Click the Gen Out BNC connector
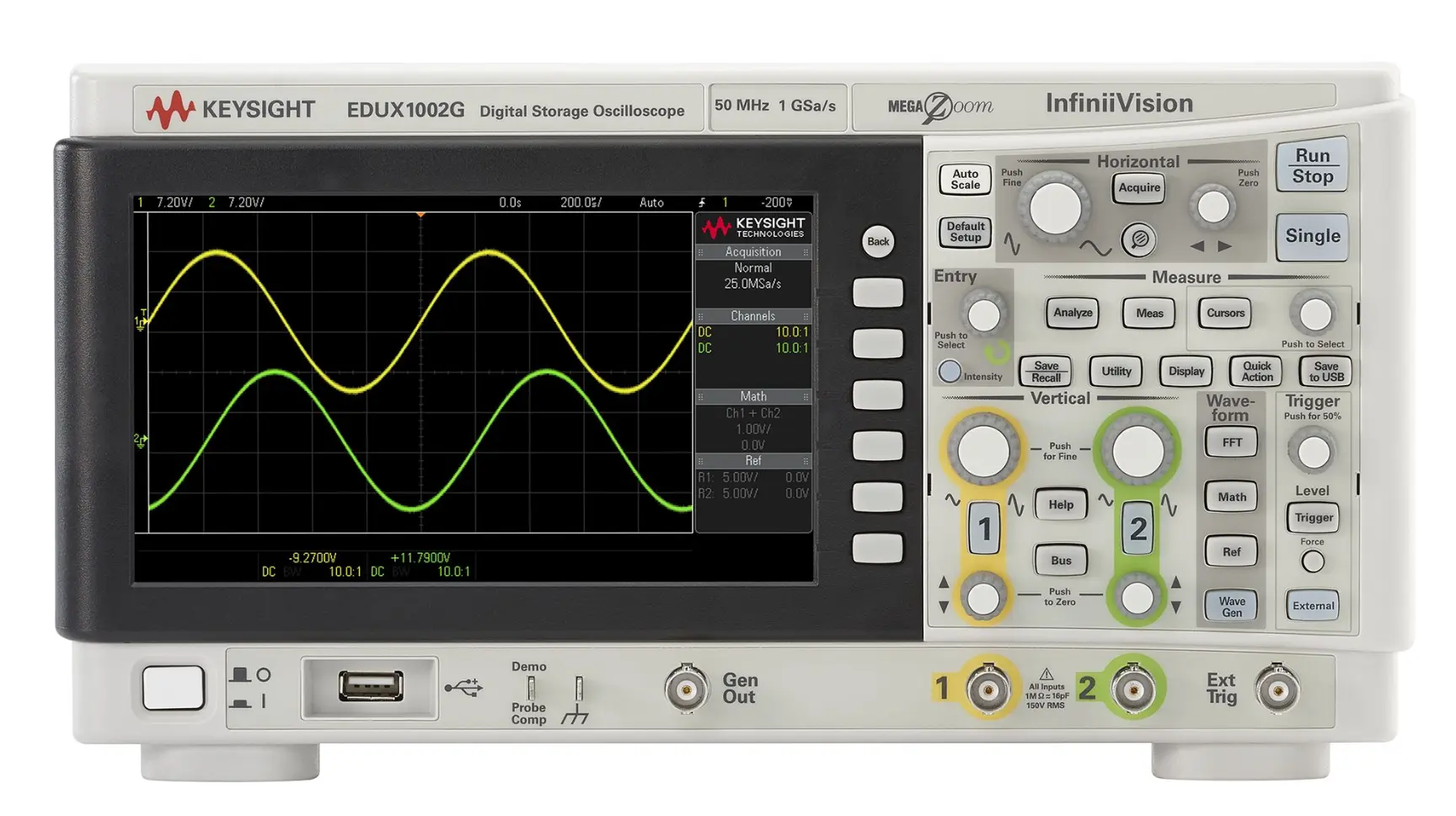Viewport: 1456px width, 816px height. click(x=687, y=690)
